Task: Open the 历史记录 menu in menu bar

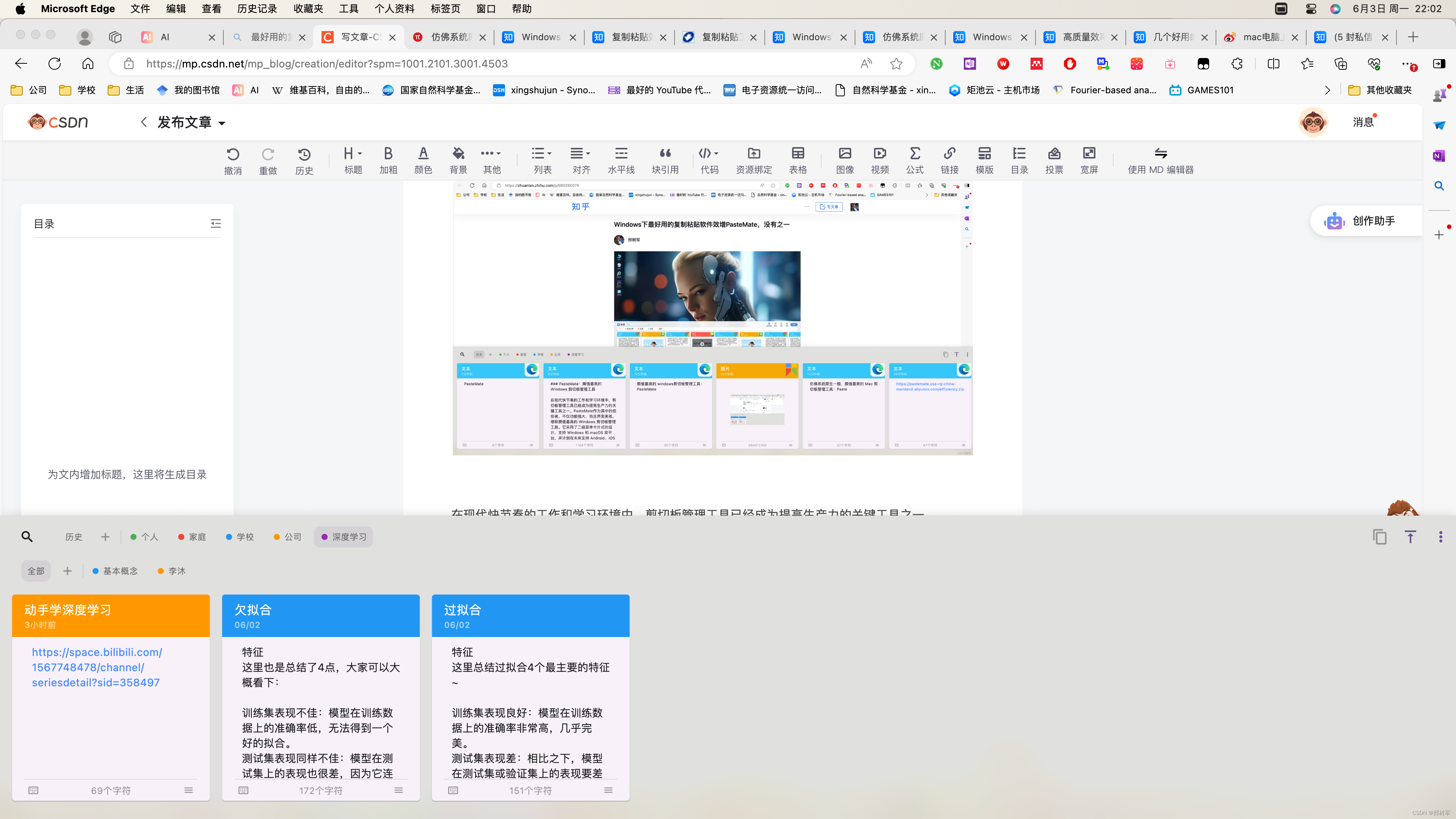Action: point(257,8)
